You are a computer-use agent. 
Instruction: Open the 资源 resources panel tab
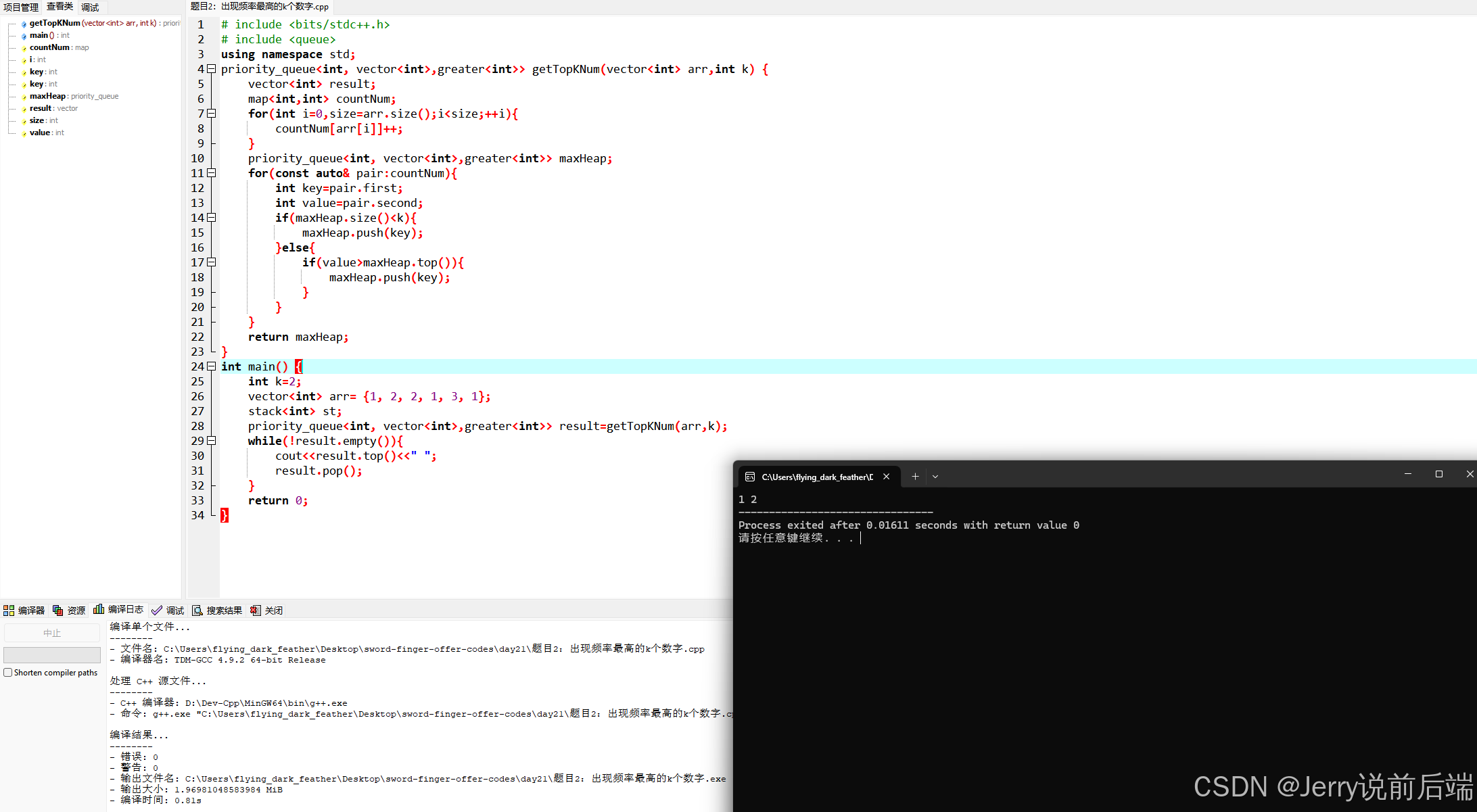[69, 611]
